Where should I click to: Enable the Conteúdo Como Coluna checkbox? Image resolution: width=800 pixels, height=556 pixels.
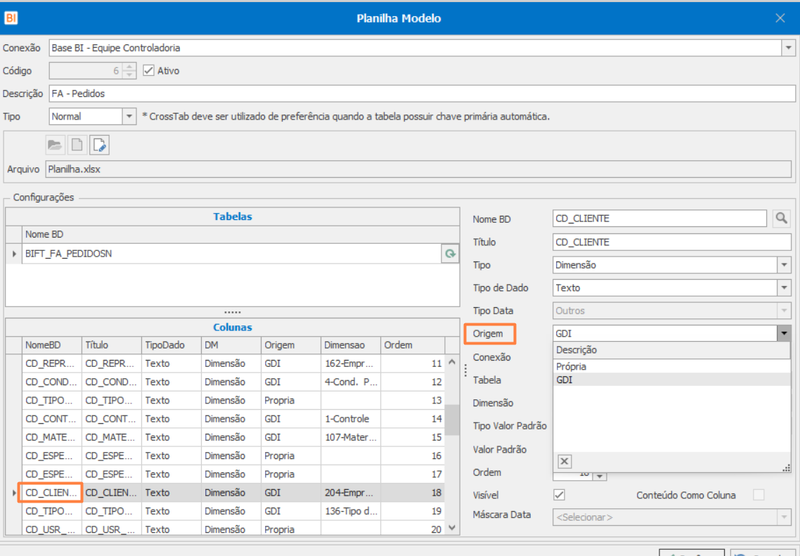(x=759, y=495)
